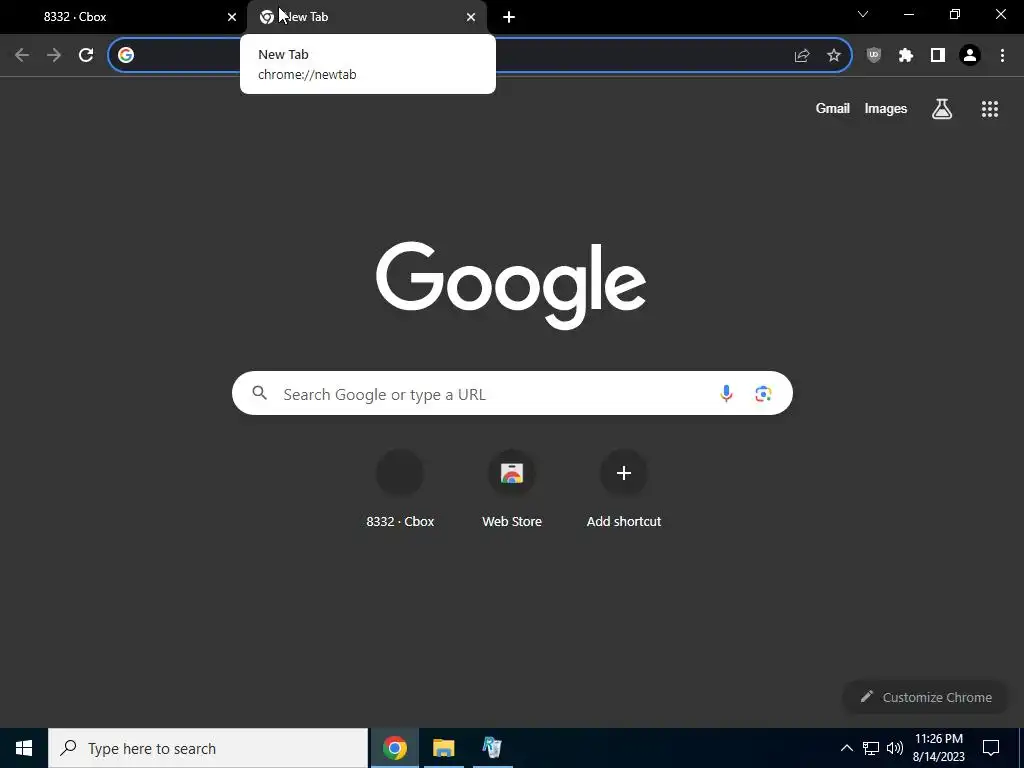
Task: Open the notification center
Action: (x=991, y=748)
